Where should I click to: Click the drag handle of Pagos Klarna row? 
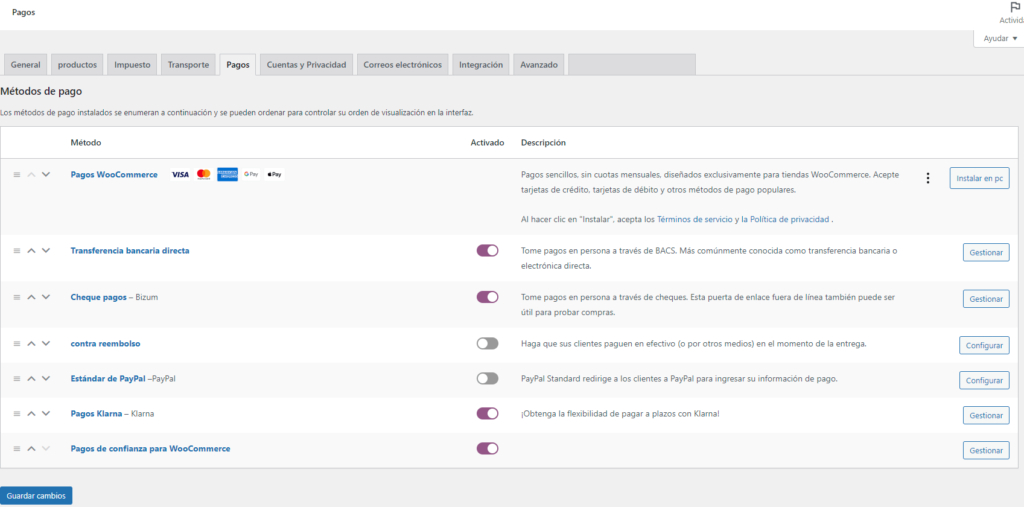pos(17,413)
